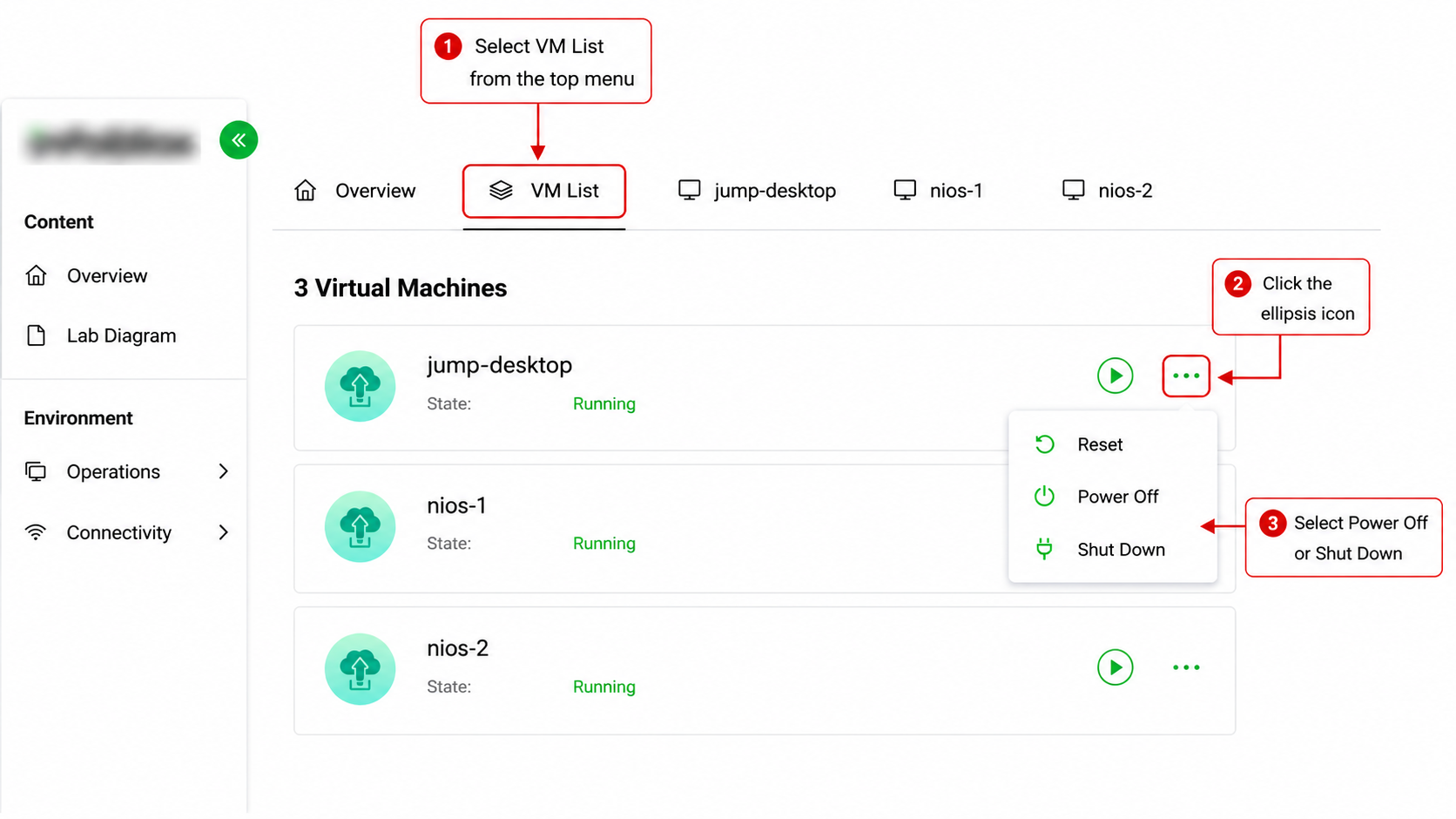Screen dimensions: 1456x819
Task: Switch to the nios-2 tab
Action: (x=1107, y=191)
